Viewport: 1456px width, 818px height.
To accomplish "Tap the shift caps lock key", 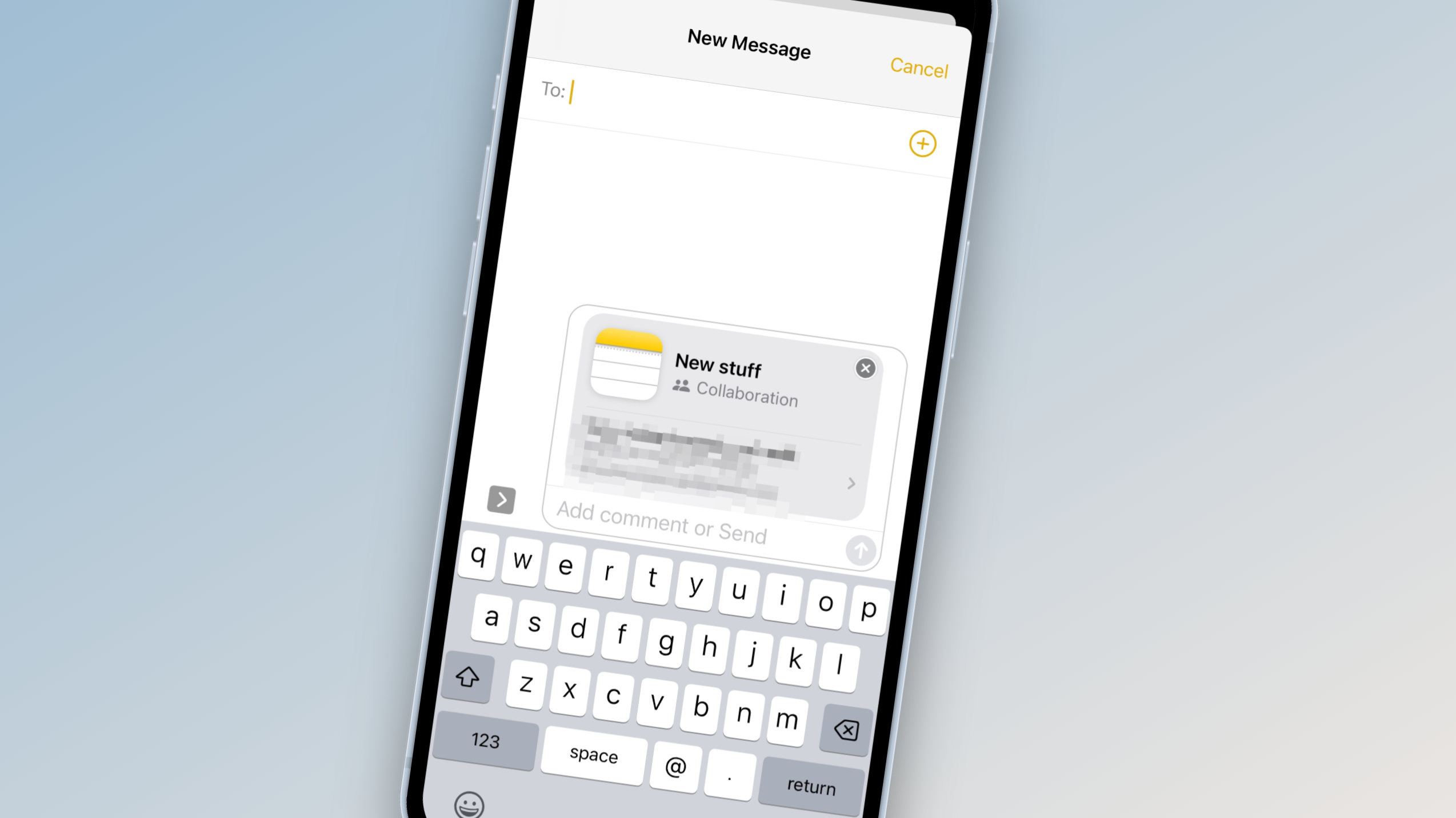I will coord(466,676).
